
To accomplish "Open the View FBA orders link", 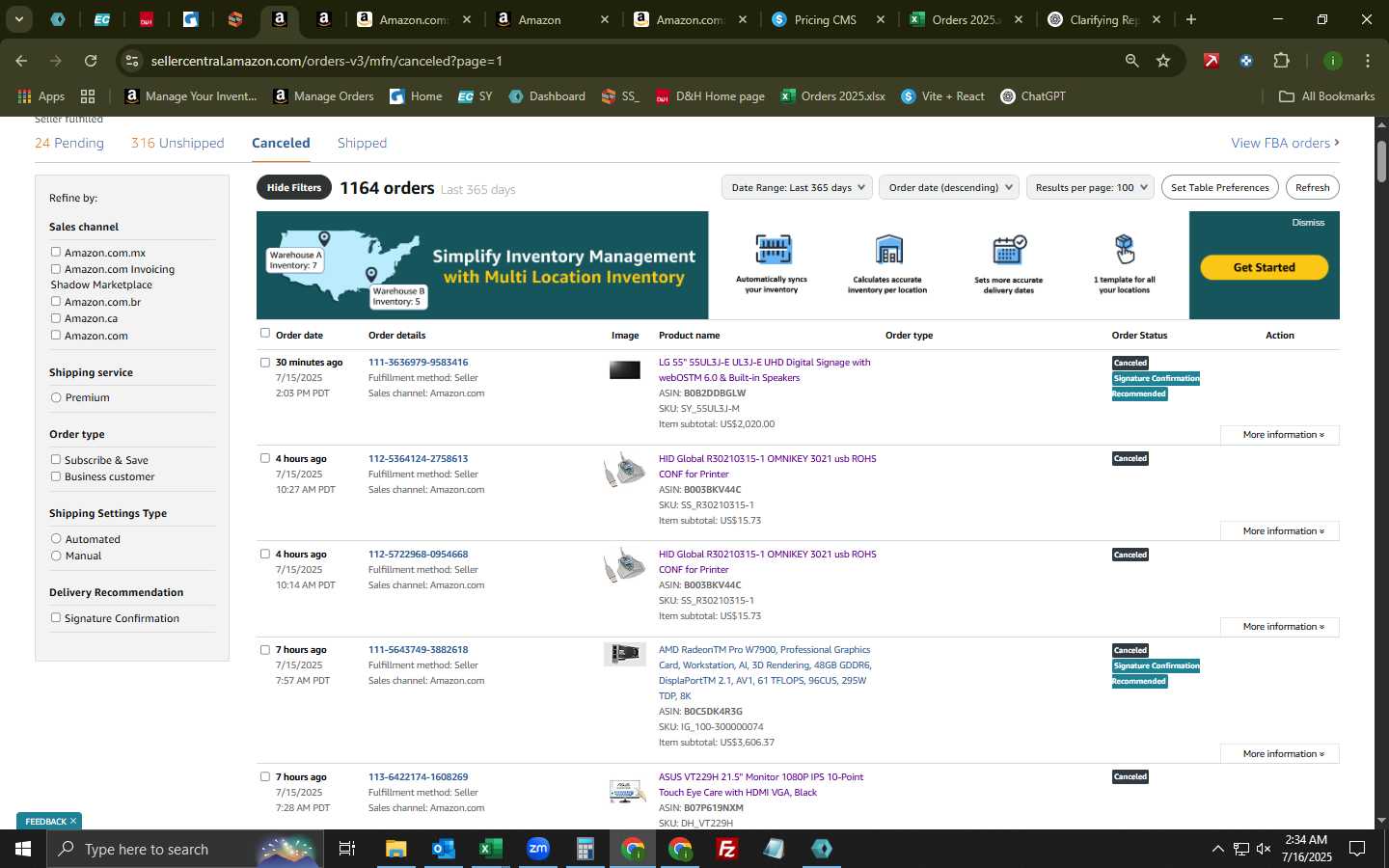I will coord(1285,143).
